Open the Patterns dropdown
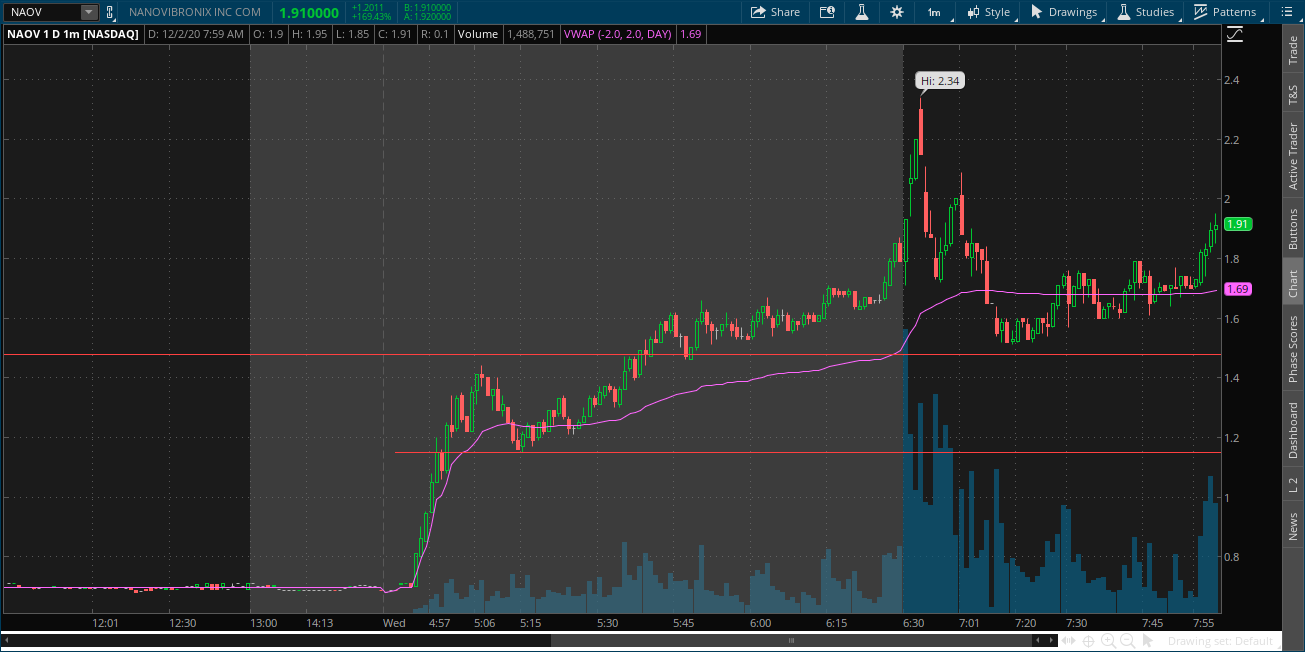 click(x=1226, y=12)
